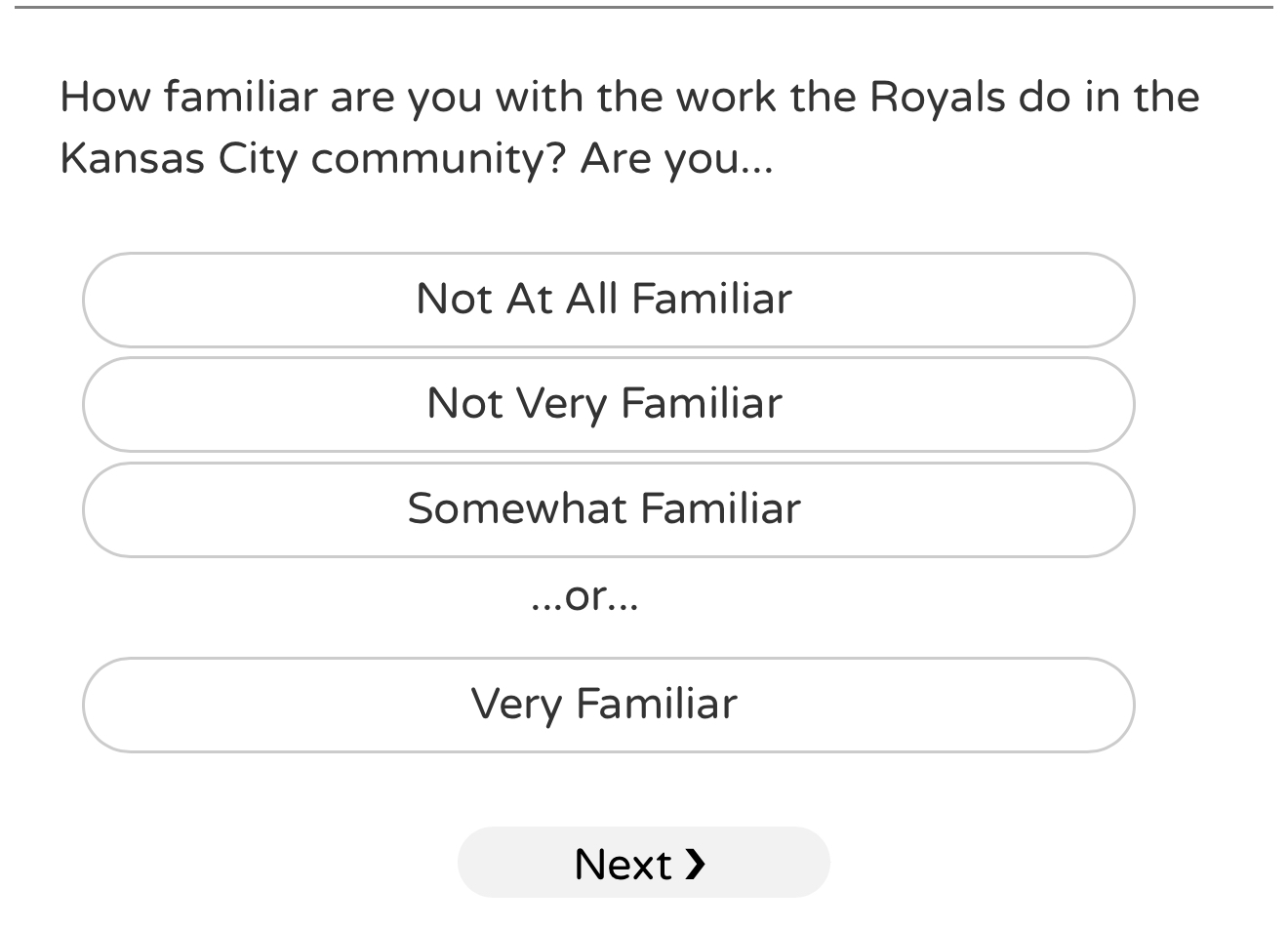The image size is (1288, 930).
Task: Click the survey question text
Action: click(629, 127)
